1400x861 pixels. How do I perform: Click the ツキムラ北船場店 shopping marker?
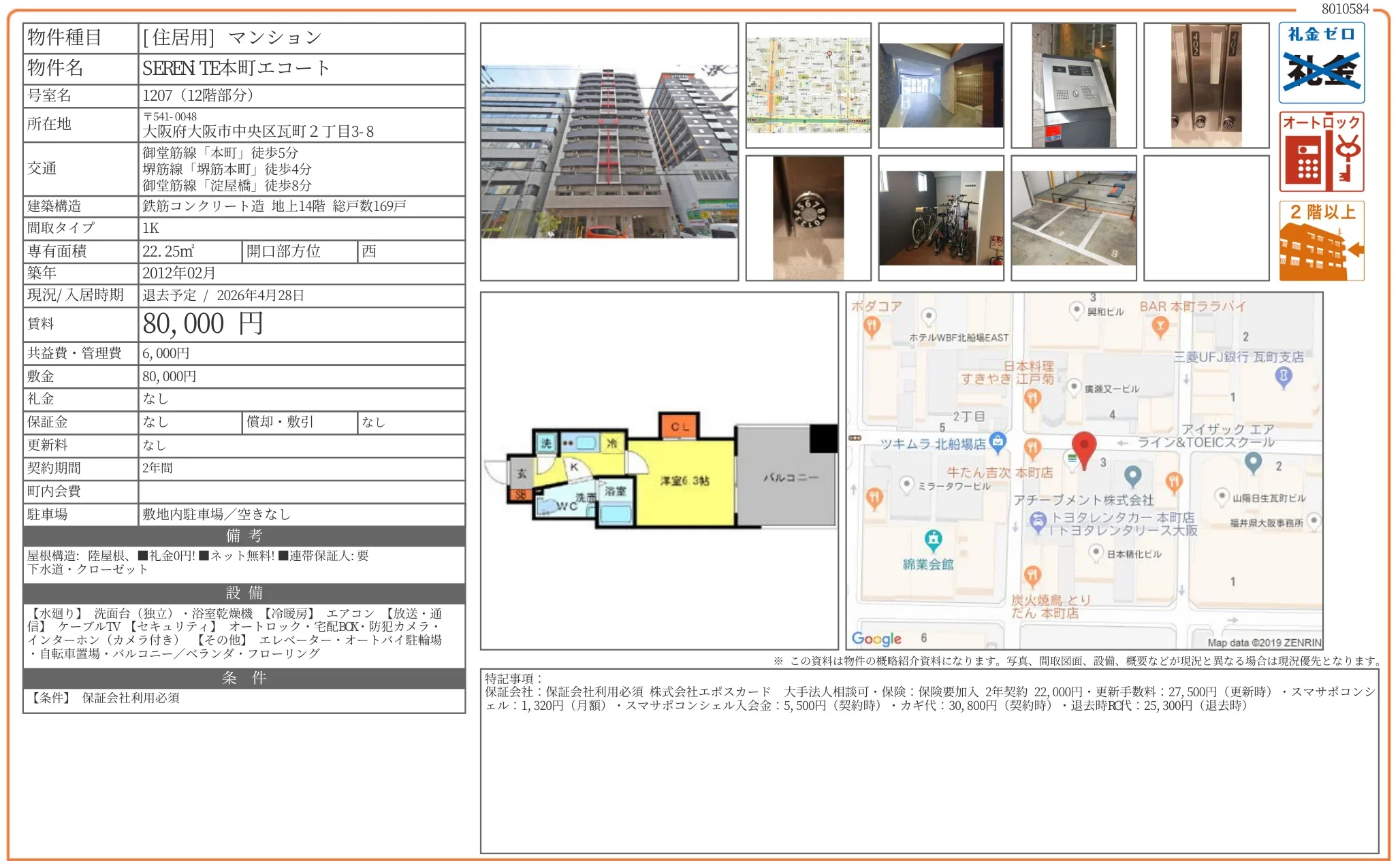pyautogui.click(x=998, y=442)
